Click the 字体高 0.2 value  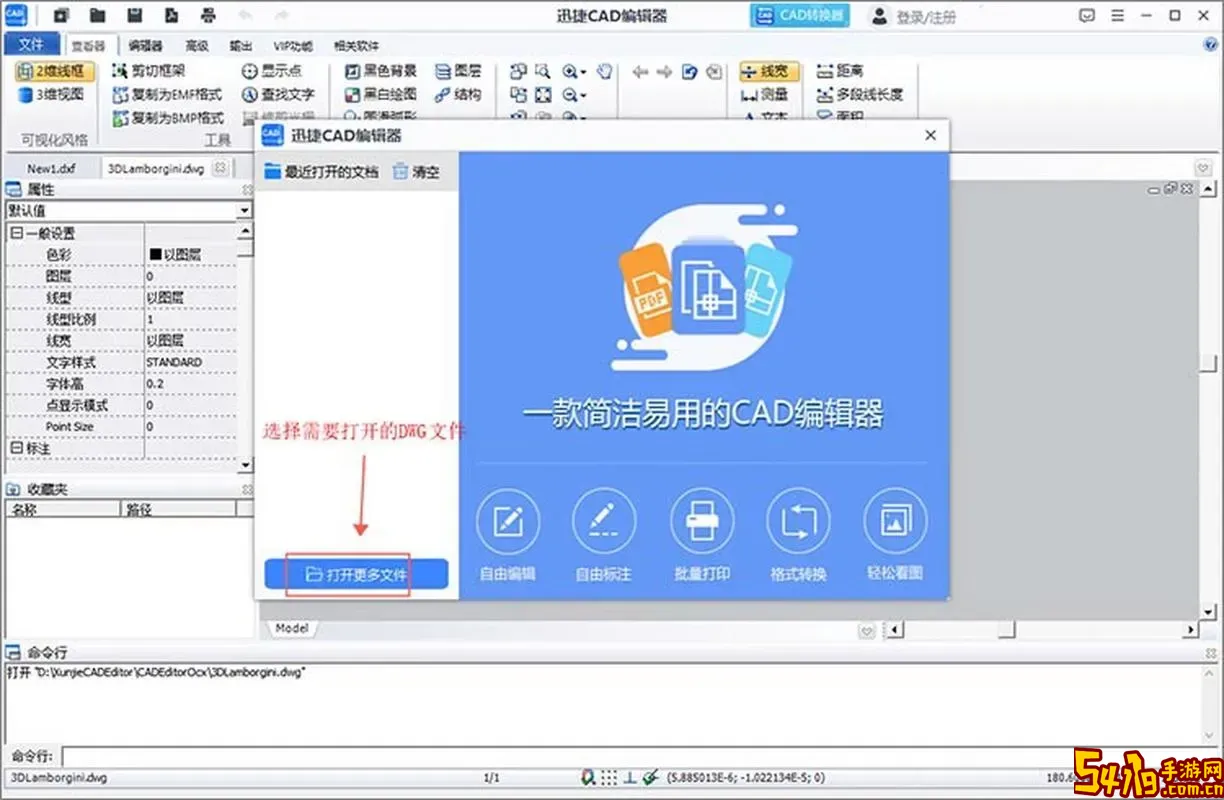coord(155,384)
